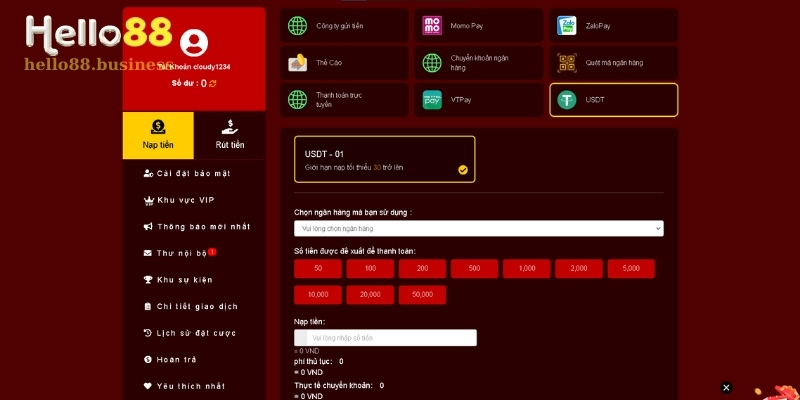Click the heart icon for Yêu thích nhất
The width and height of the screenshot is (800, 400).
click(x=148, y=386)
